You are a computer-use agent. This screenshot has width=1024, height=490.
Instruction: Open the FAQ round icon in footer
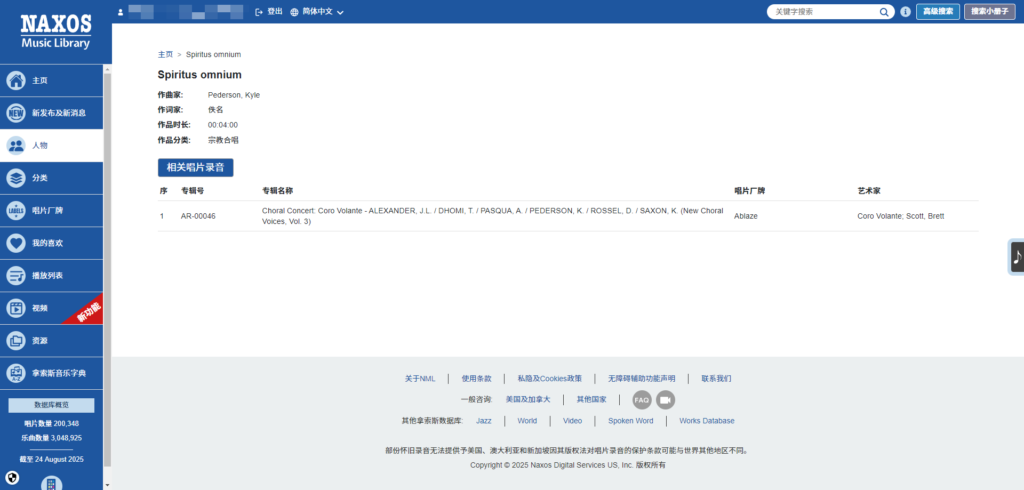(641, 399)
